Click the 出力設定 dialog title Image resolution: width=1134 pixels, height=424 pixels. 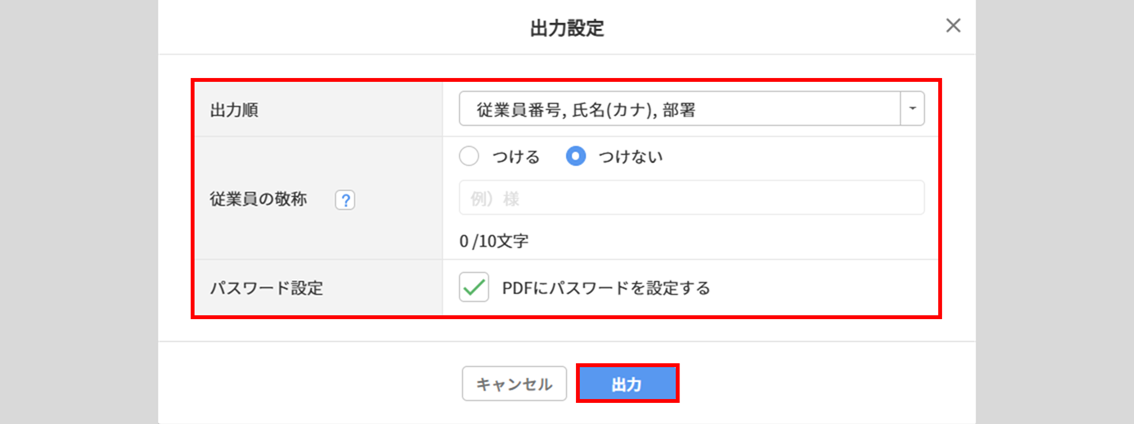tap(567, 28)
